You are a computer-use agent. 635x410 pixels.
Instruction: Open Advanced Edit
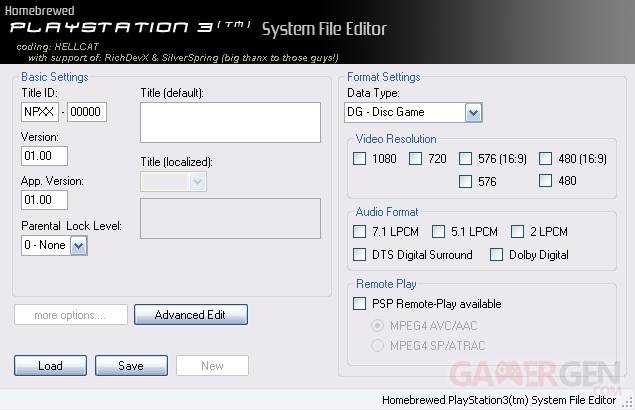click(x=191, y=315)
